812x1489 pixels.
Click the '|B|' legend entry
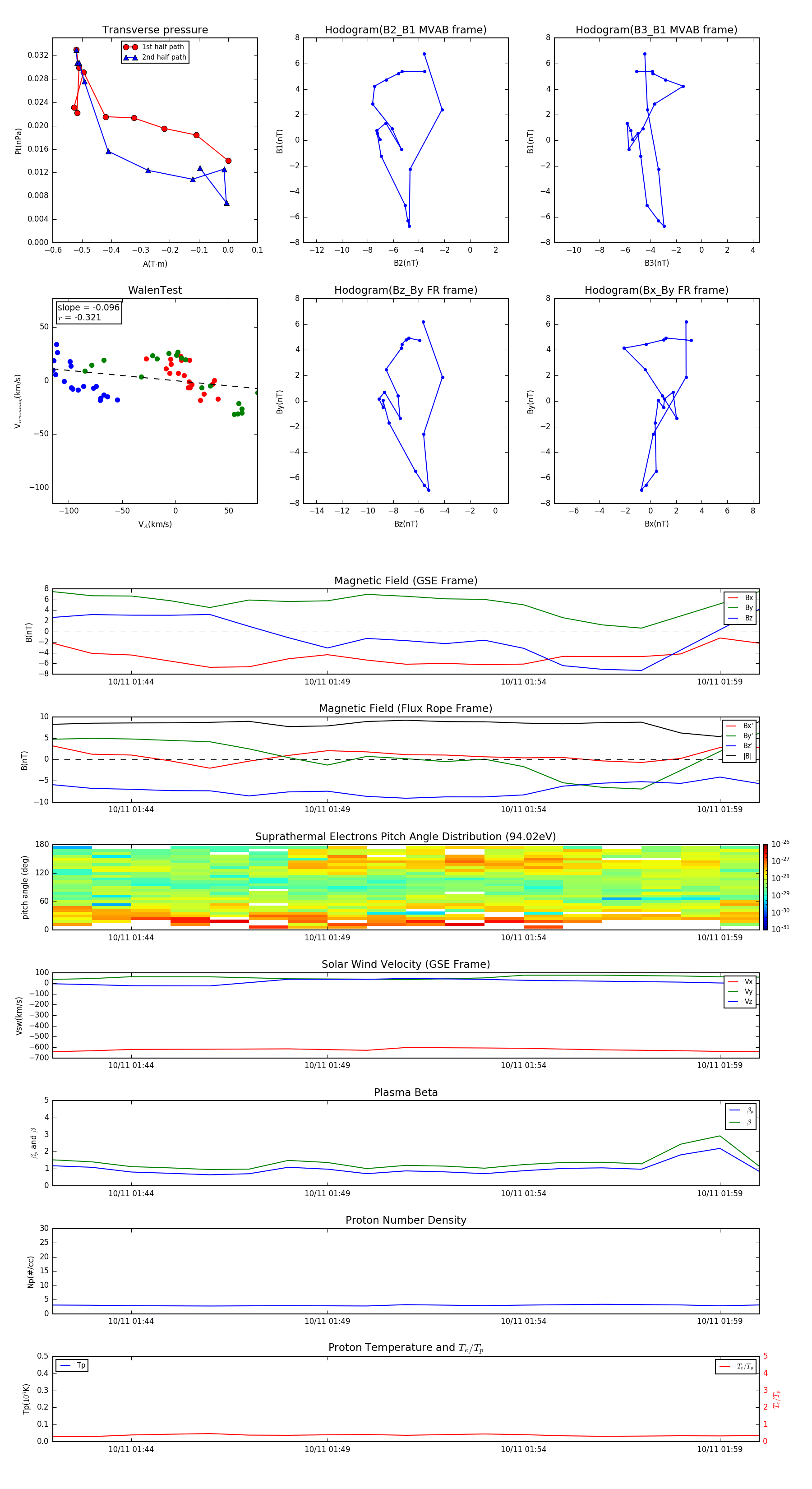pyautogui.click(x=739, y=756)
